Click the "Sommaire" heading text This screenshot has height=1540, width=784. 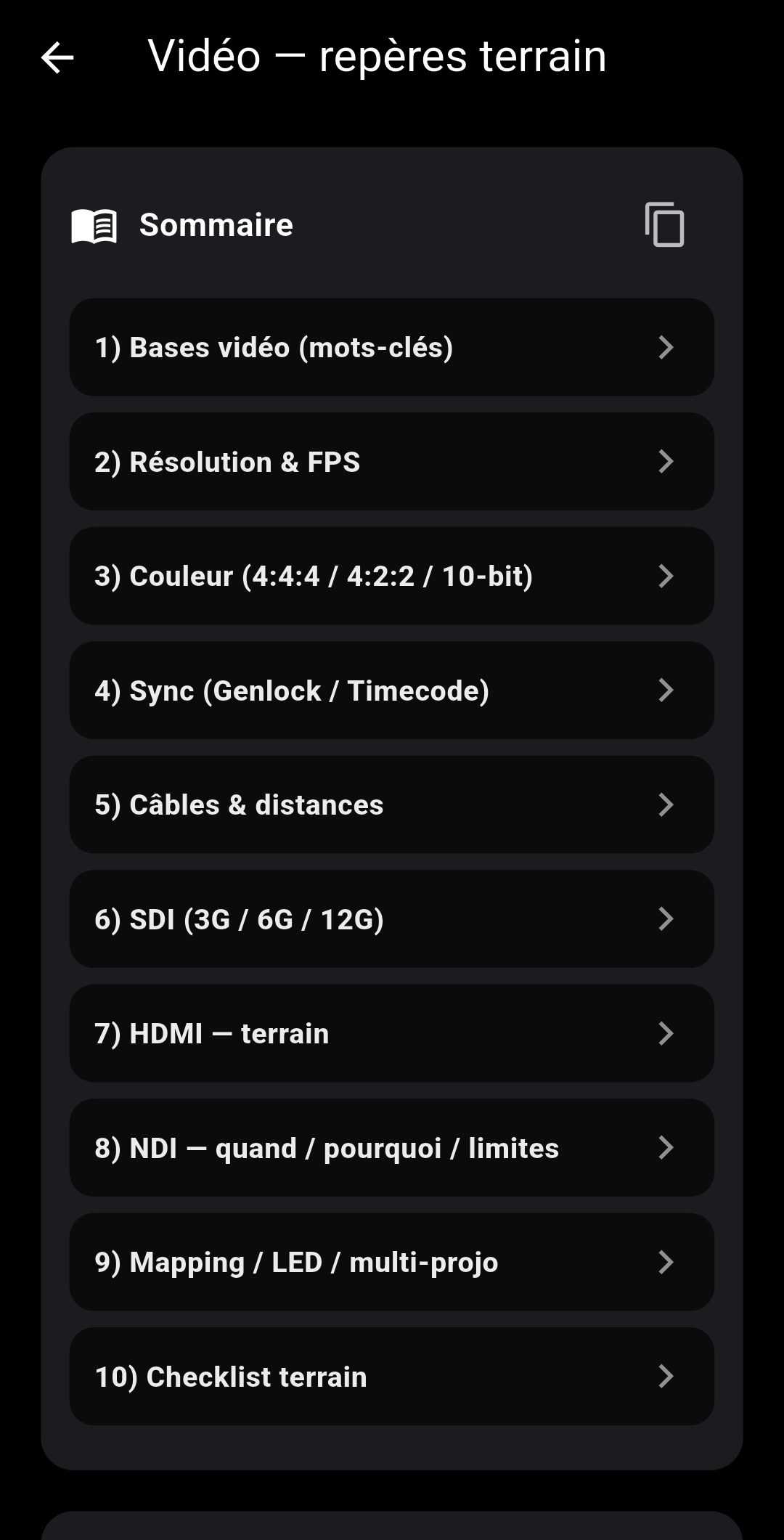pos(216,225)
